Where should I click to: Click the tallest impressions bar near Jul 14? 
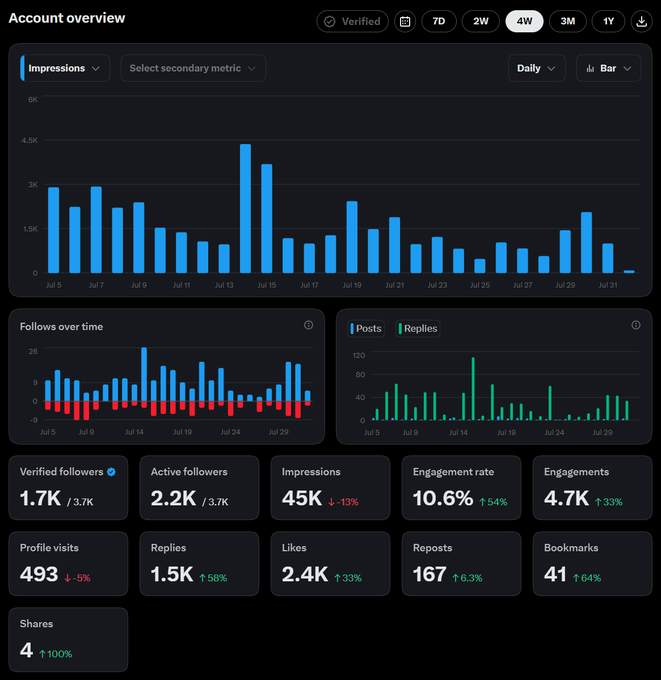click(x=245, y=209)
